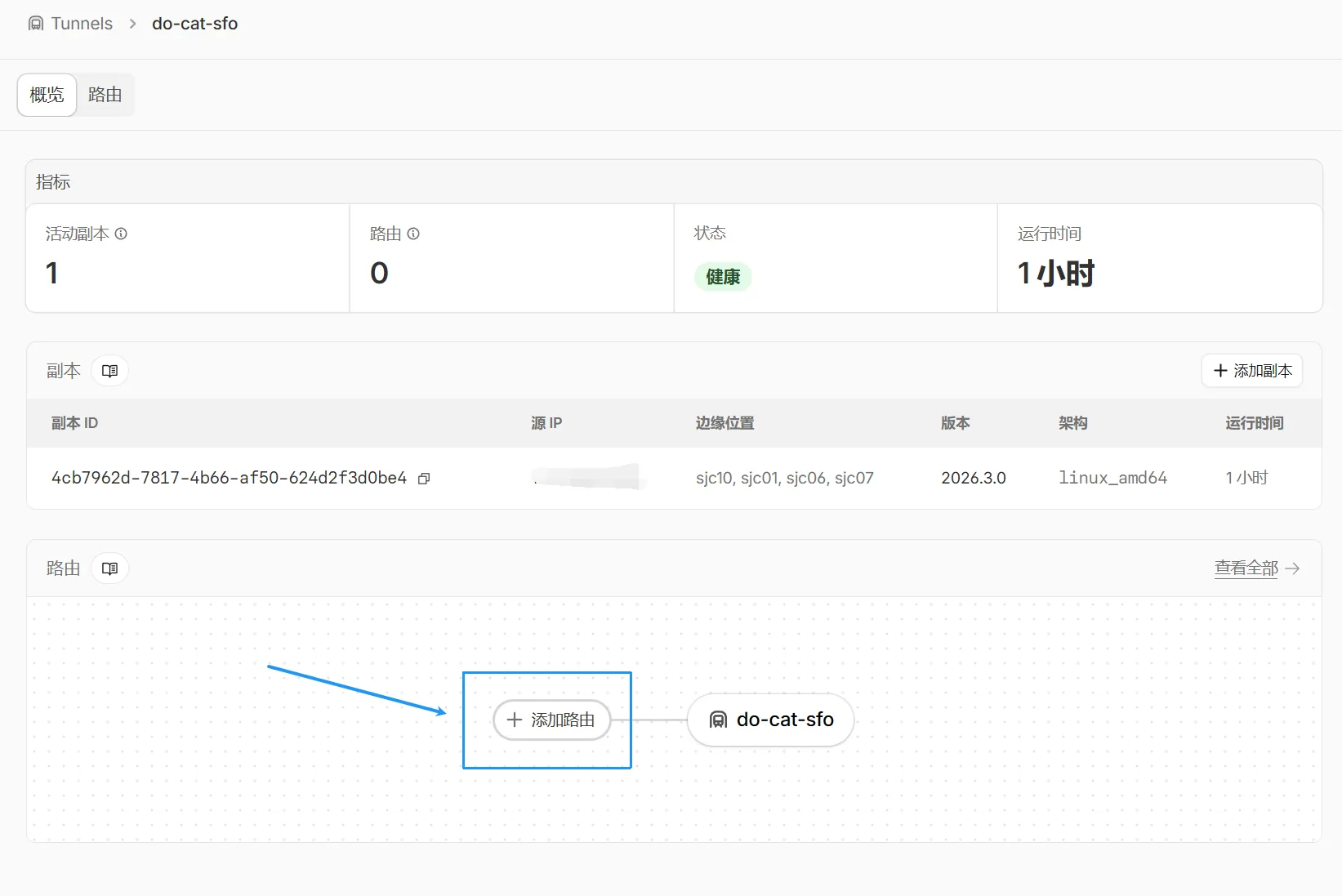Open the docs book icon next to 副本
The width and height of the screenshot is (1342, 896).
(x=109, y=371)
